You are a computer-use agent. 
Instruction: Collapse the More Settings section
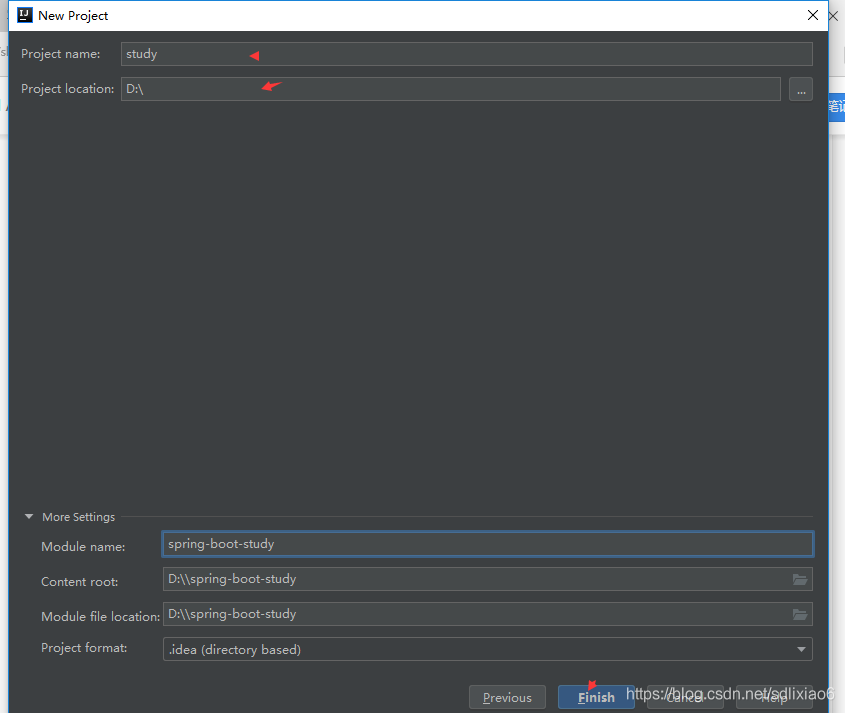(29, 516)
